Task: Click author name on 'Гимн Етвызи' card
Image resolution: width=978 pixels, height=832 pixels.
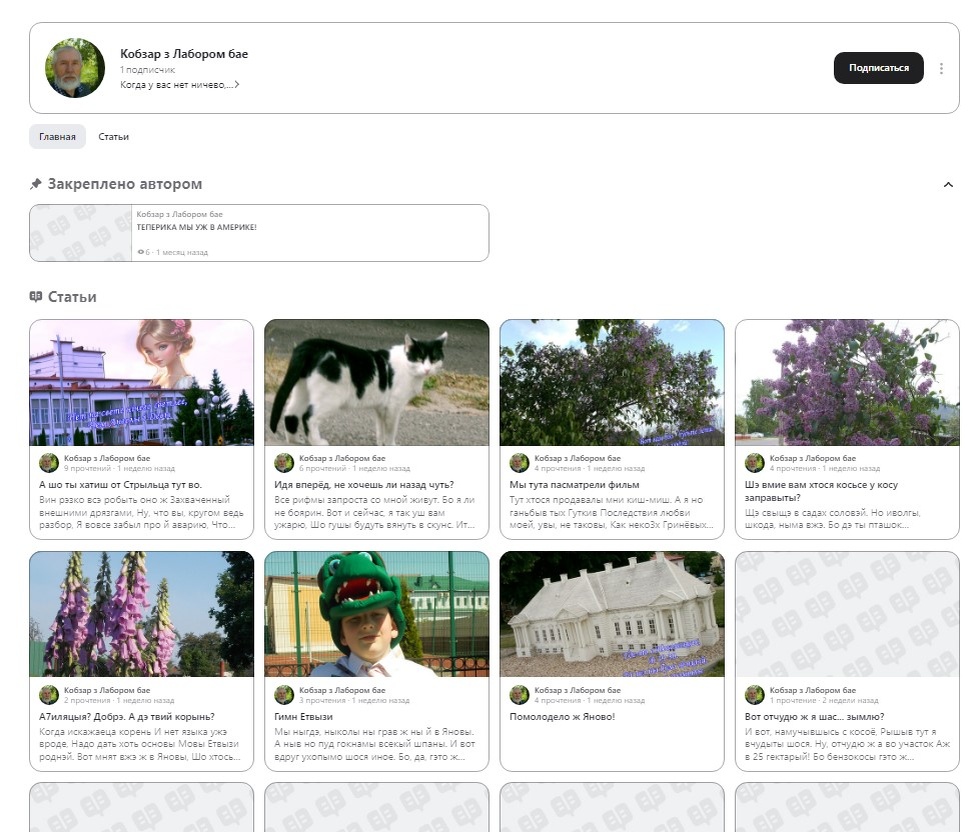Action: [342, 690]
